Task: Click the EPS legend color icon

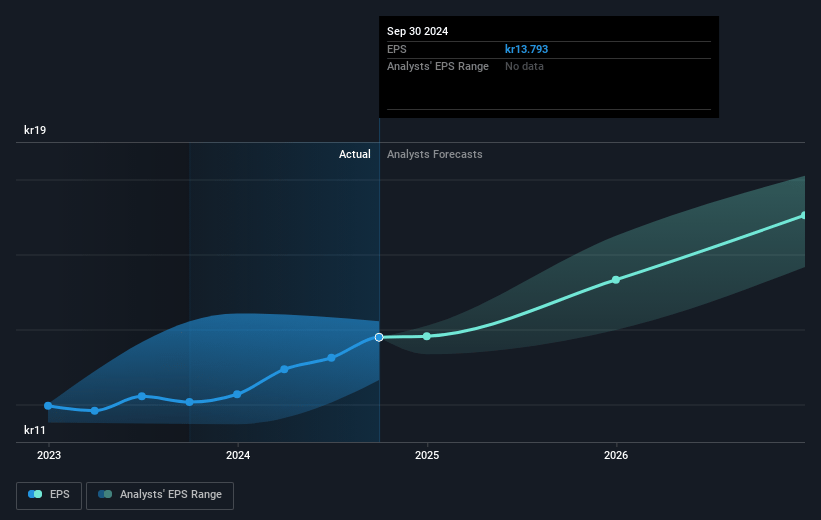Action: coord(35,494)
